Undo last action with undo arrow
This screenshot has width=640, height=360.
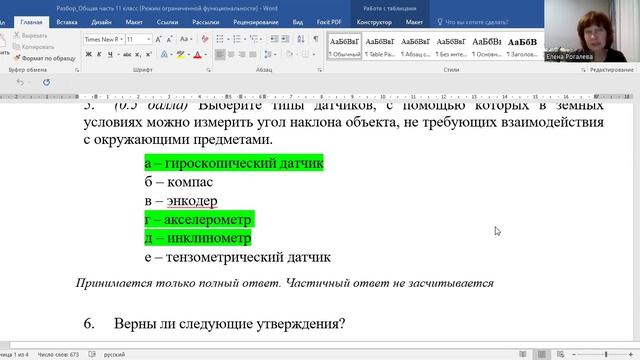click(20, 82)
